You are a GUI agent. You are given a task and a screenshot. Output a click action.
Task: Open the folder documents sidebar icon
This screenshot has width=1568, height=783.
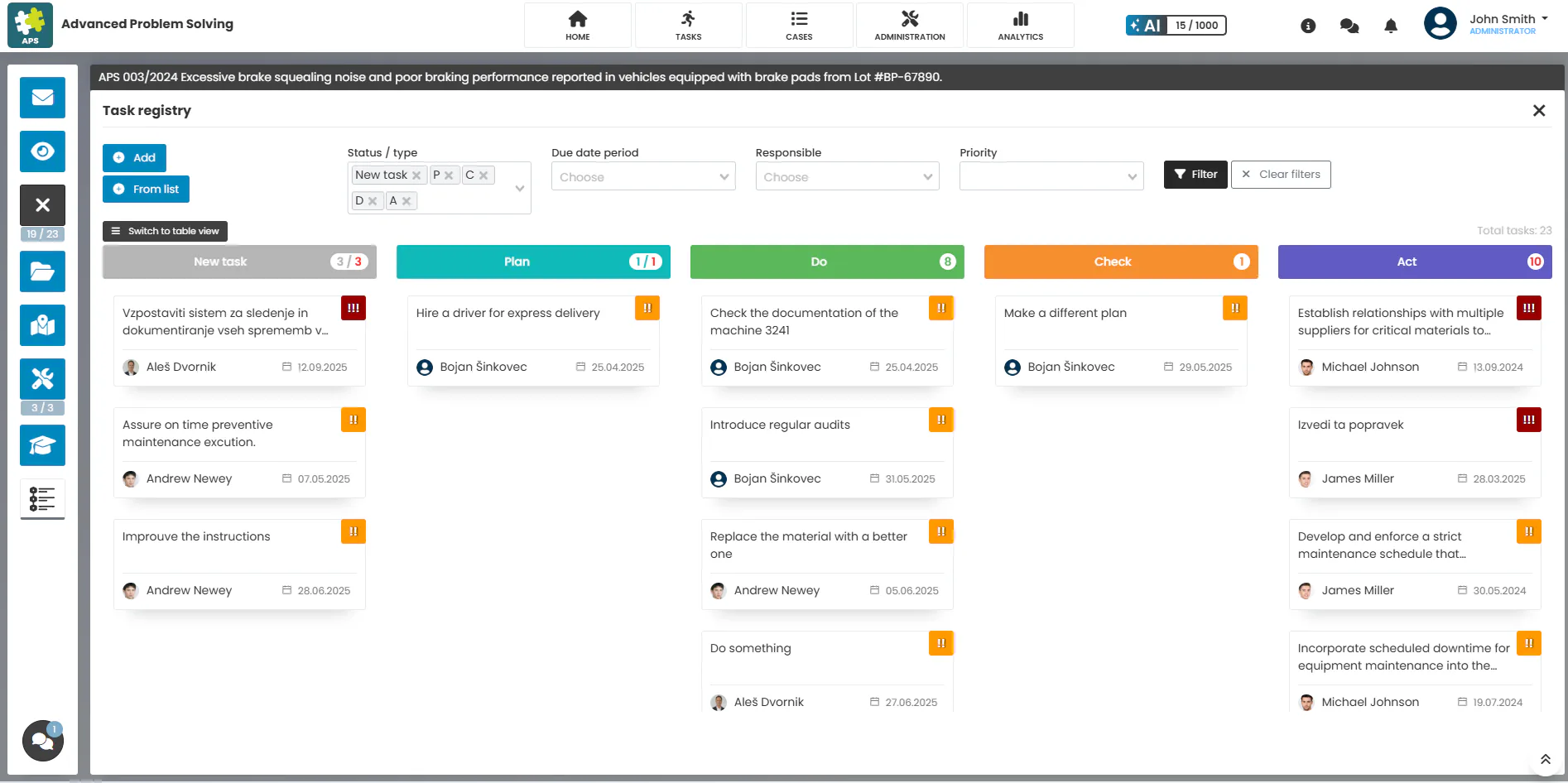tap(42, 271)
